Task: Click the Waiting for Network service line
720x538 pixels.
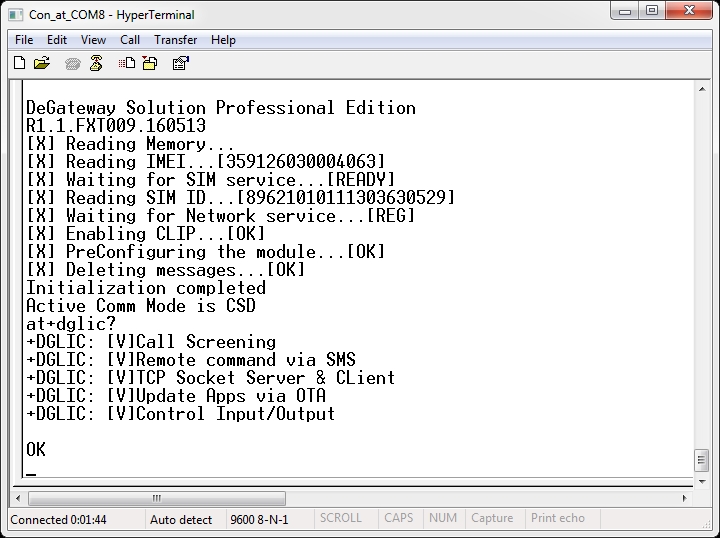Action: [221, 216]
